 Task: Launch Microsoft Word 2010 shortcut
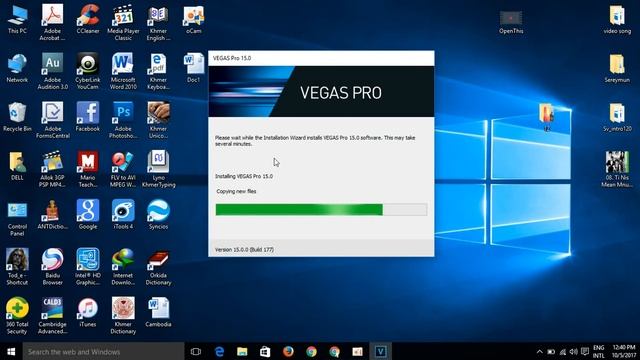point(123,71)
